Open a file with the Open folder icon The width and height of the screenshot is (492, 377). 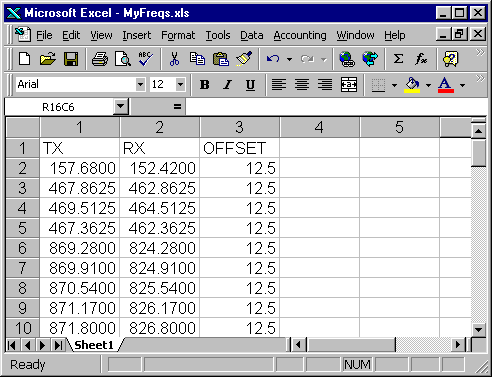pyautogui.click(x=48, y=60)
